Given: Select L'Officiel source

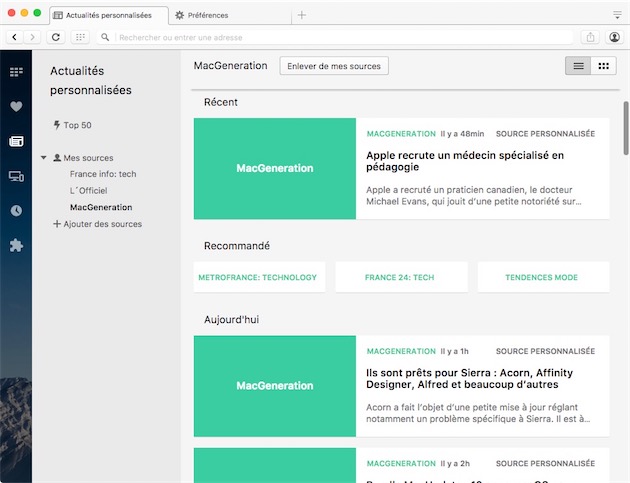Looking at the screenshot, I should tap(88, 190).
